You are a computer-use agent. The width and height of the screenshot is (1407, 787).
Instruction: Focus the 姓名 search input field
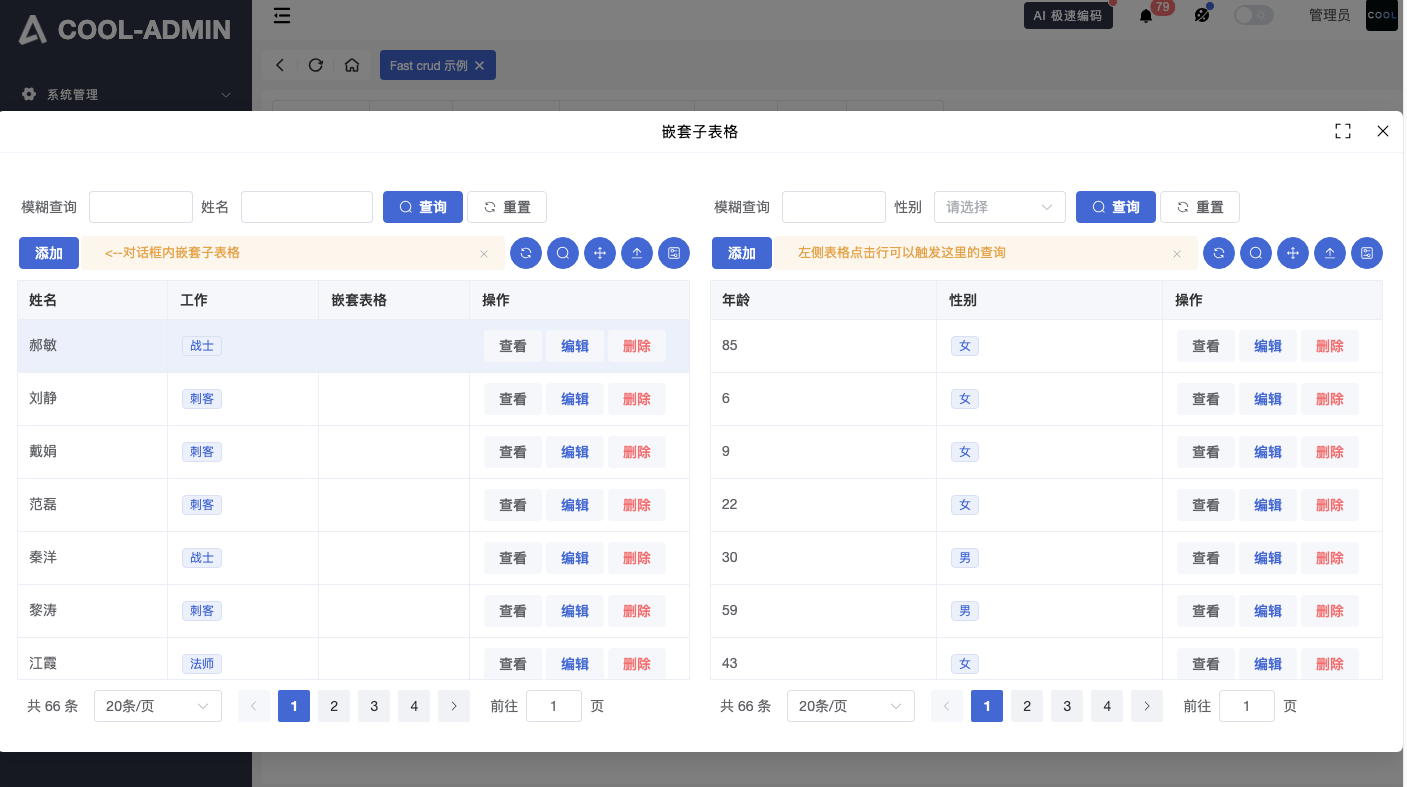(307, 207)
